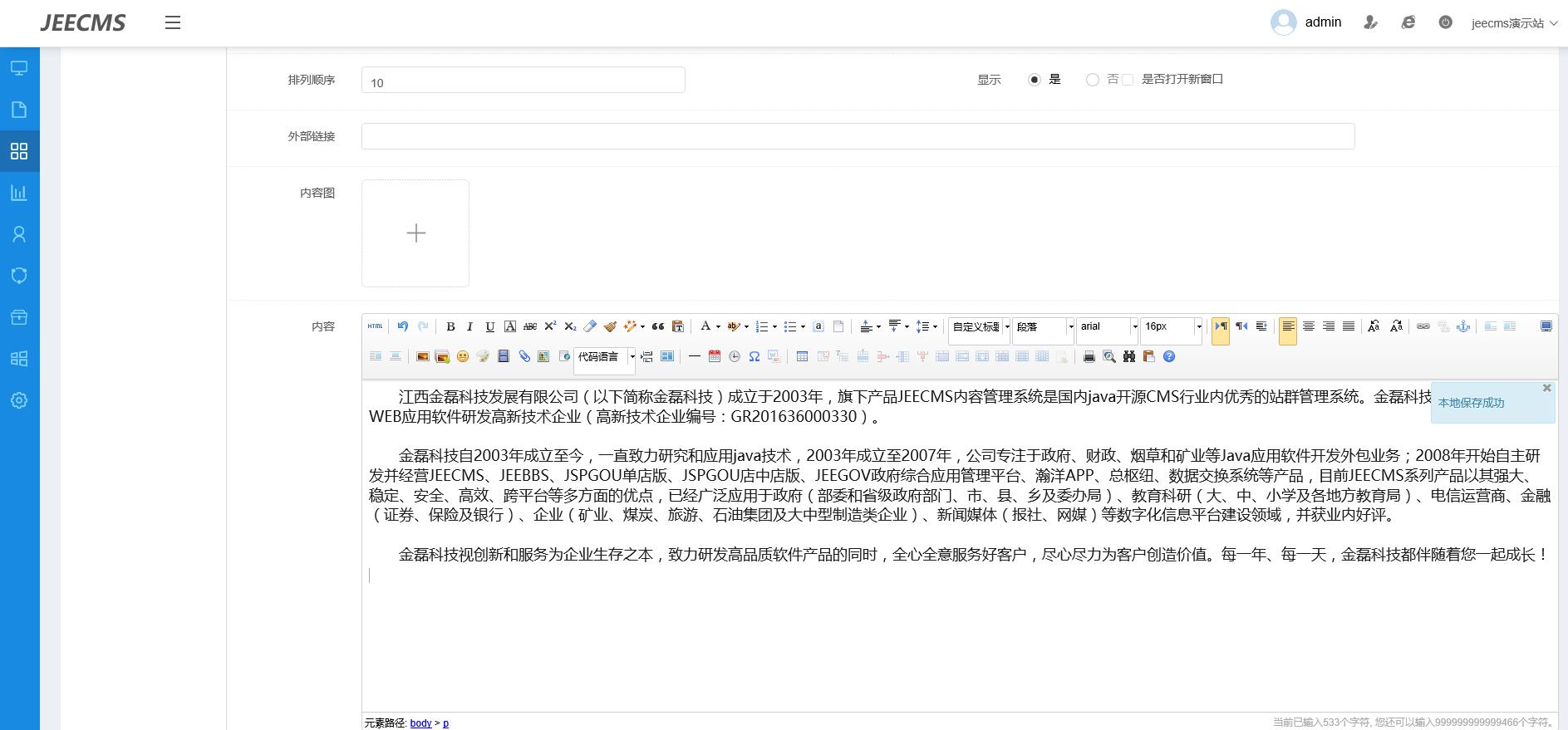
Task: Apply subscript formatting
Action: [x=570, y=326]
